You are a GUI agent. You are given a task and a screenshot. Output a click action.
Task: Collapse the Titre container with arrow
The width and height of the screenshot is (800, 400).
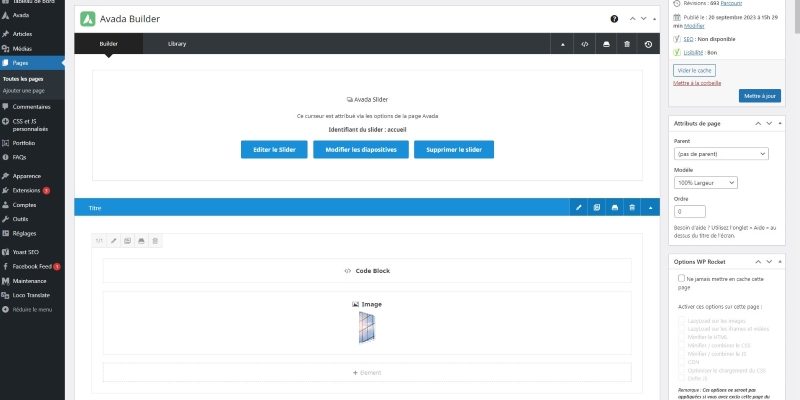pos(650,208)
